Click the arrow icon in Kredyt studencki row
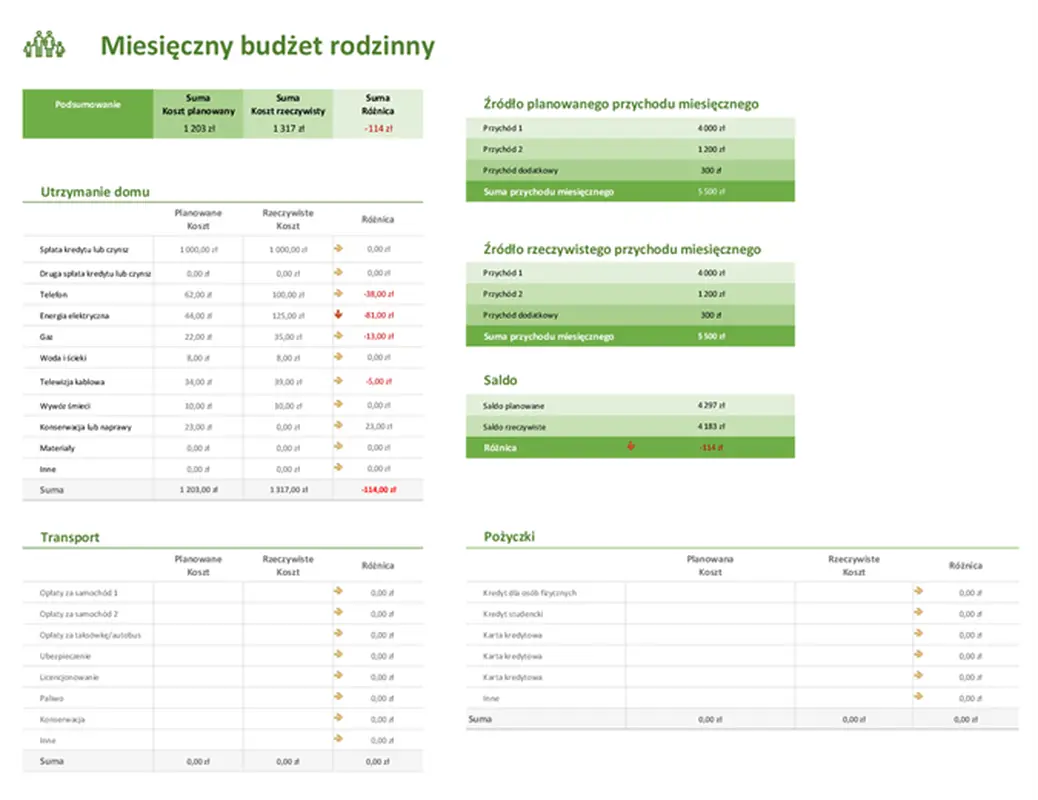Image resolution: width=1038 pixels, height=800 pixels. pyautogui.click(x=918, y=613)
